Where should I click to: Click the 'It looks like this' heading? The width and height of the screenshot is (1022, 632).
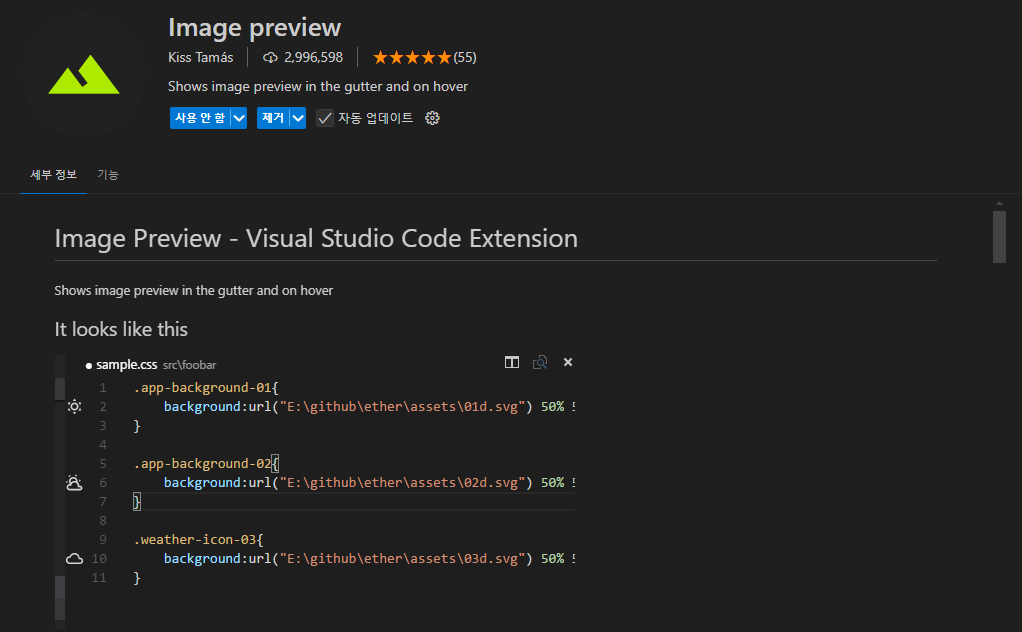click(121, 329)
